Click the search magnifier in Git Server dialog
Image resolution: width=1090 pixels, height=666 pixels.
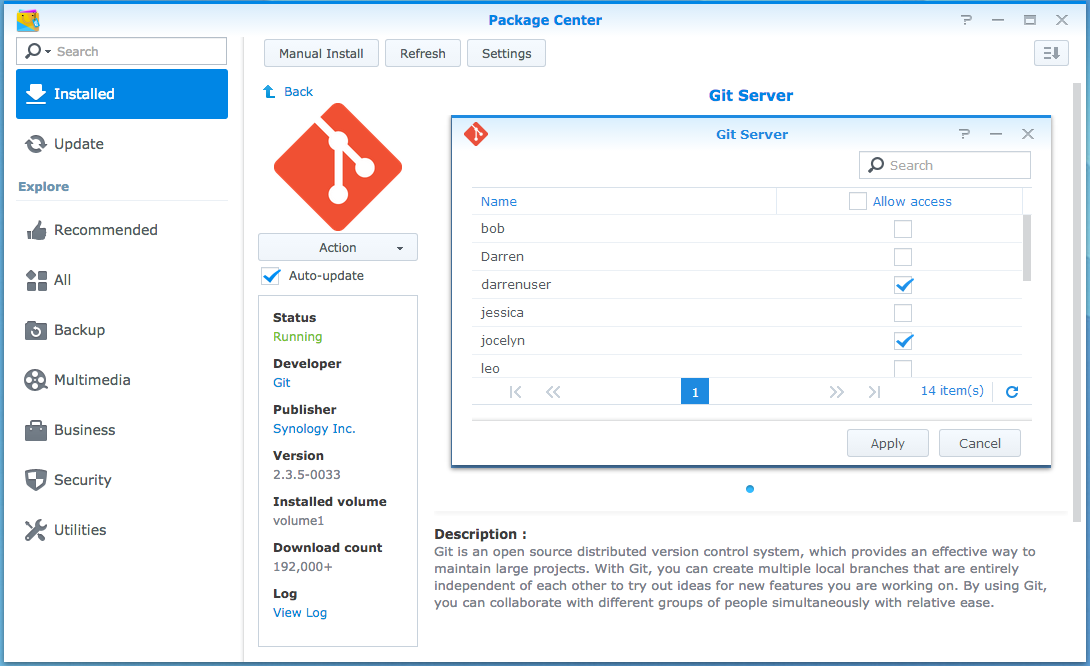pos(877,165)
